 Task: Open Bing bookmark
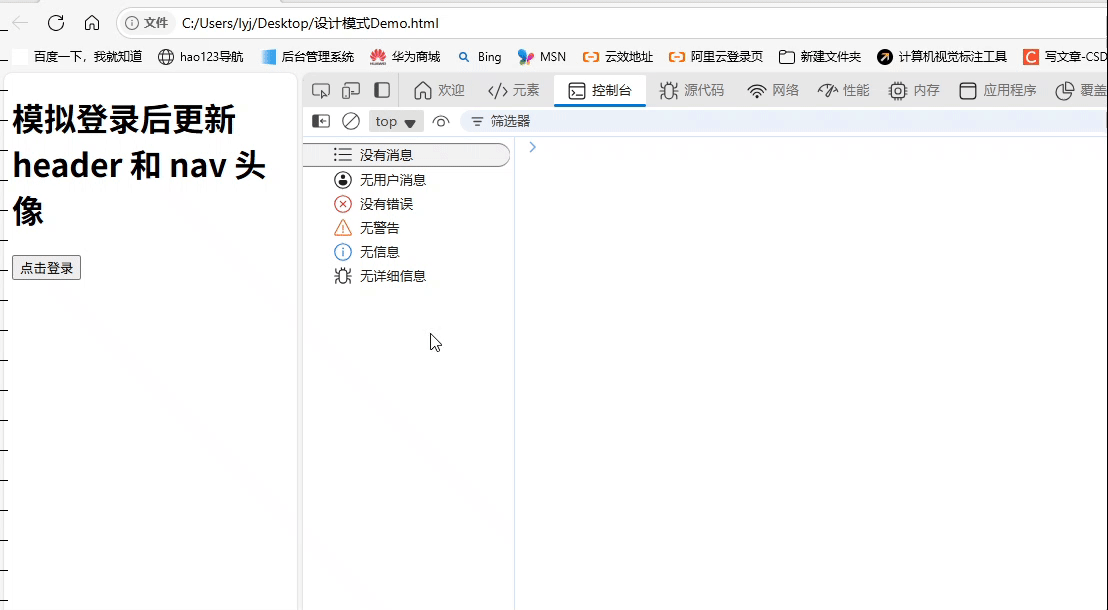(479, 57)
